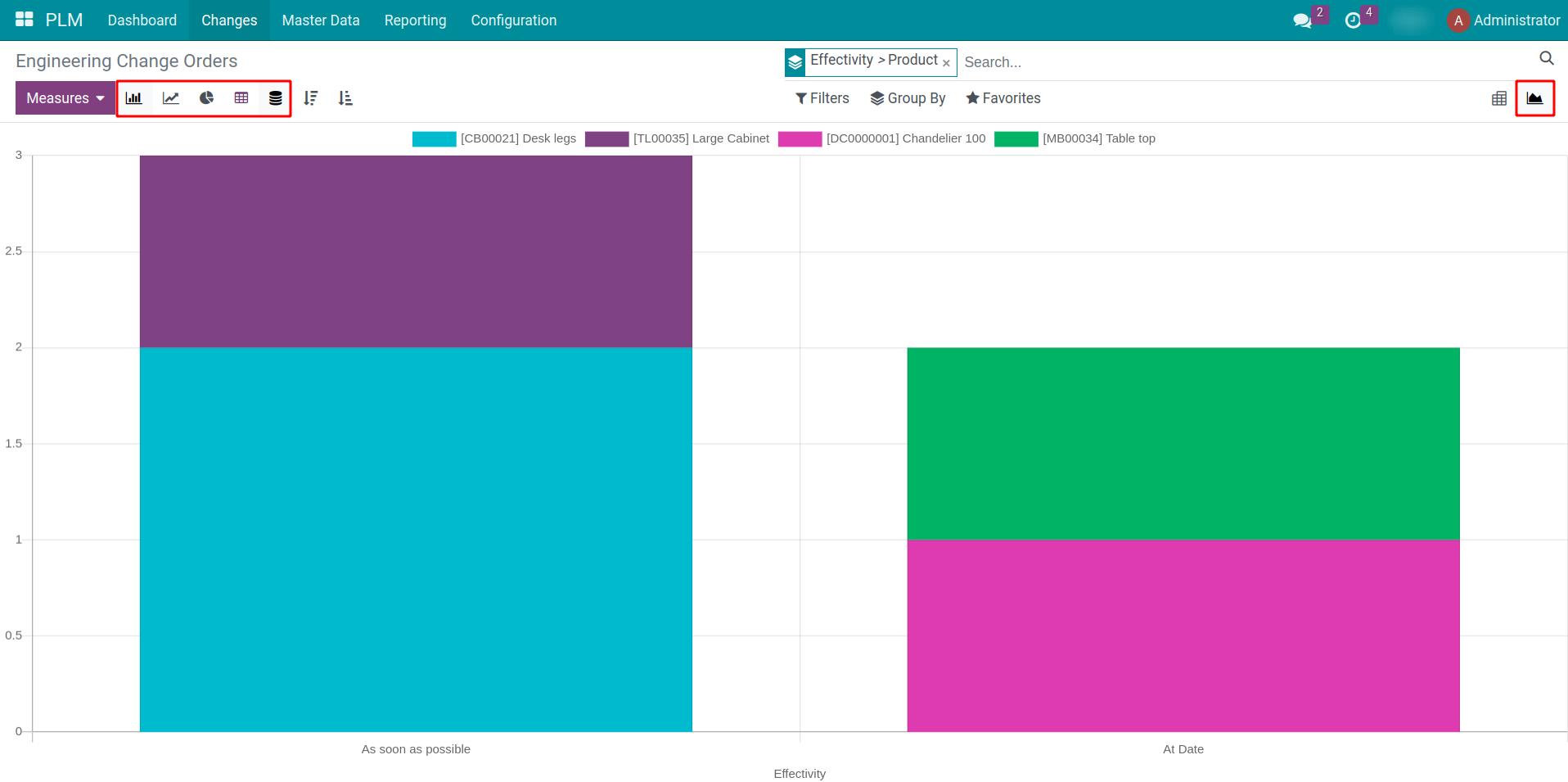Expand the Favorites menu
The width and height of the screenshot is (1568, 782).
(x=1003, y=98)
